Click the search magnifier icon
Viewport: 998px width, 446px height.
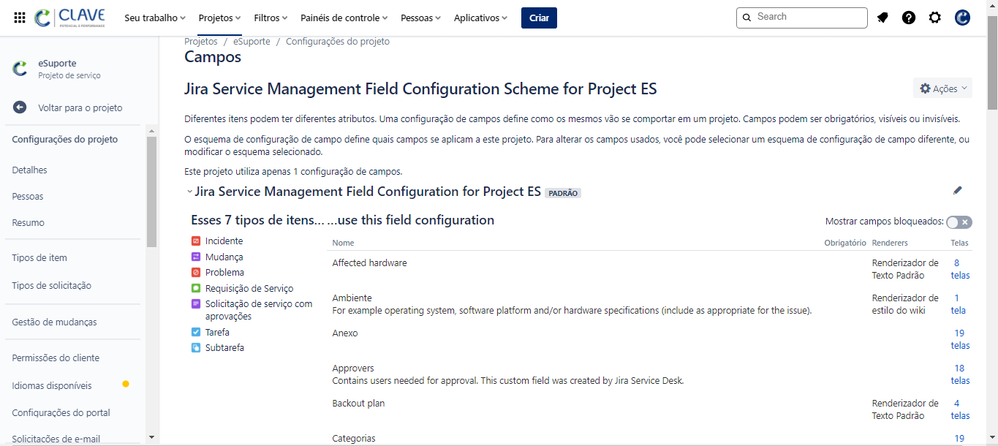(x=747, y=17)
